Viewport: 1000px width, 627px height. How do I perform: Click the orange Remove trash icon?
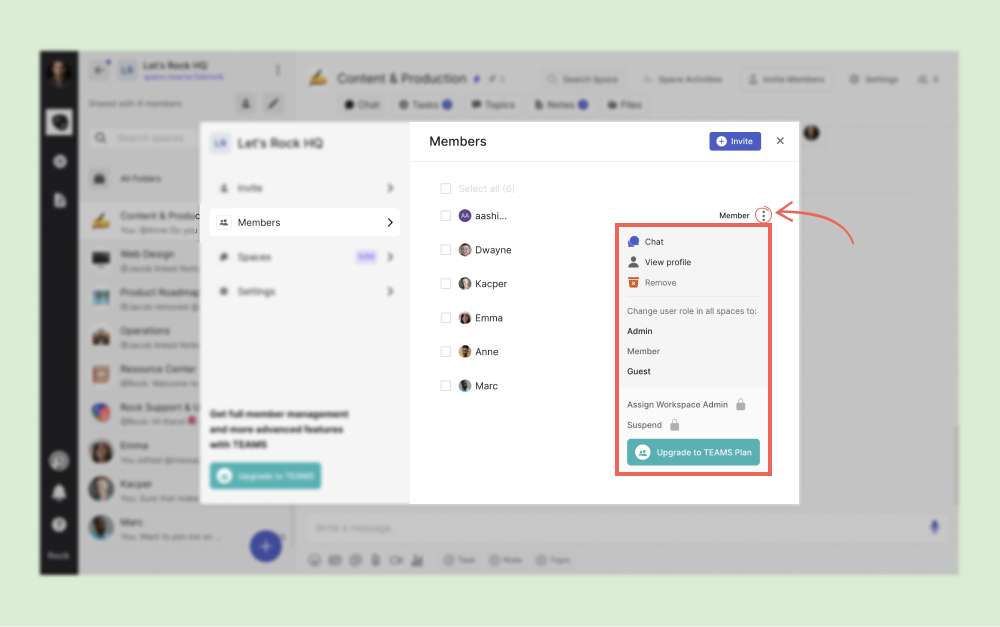point(633,283)
